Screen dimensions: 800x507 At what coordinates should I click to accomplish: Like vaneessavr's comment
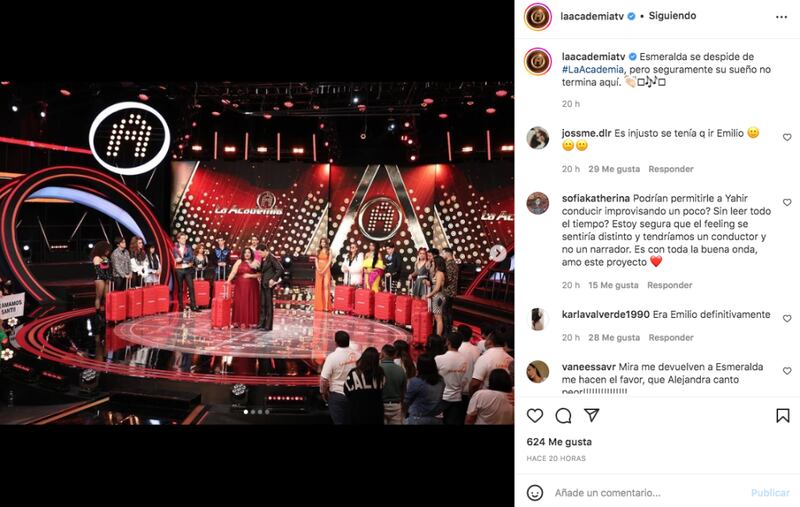click(x=787, y=371)
